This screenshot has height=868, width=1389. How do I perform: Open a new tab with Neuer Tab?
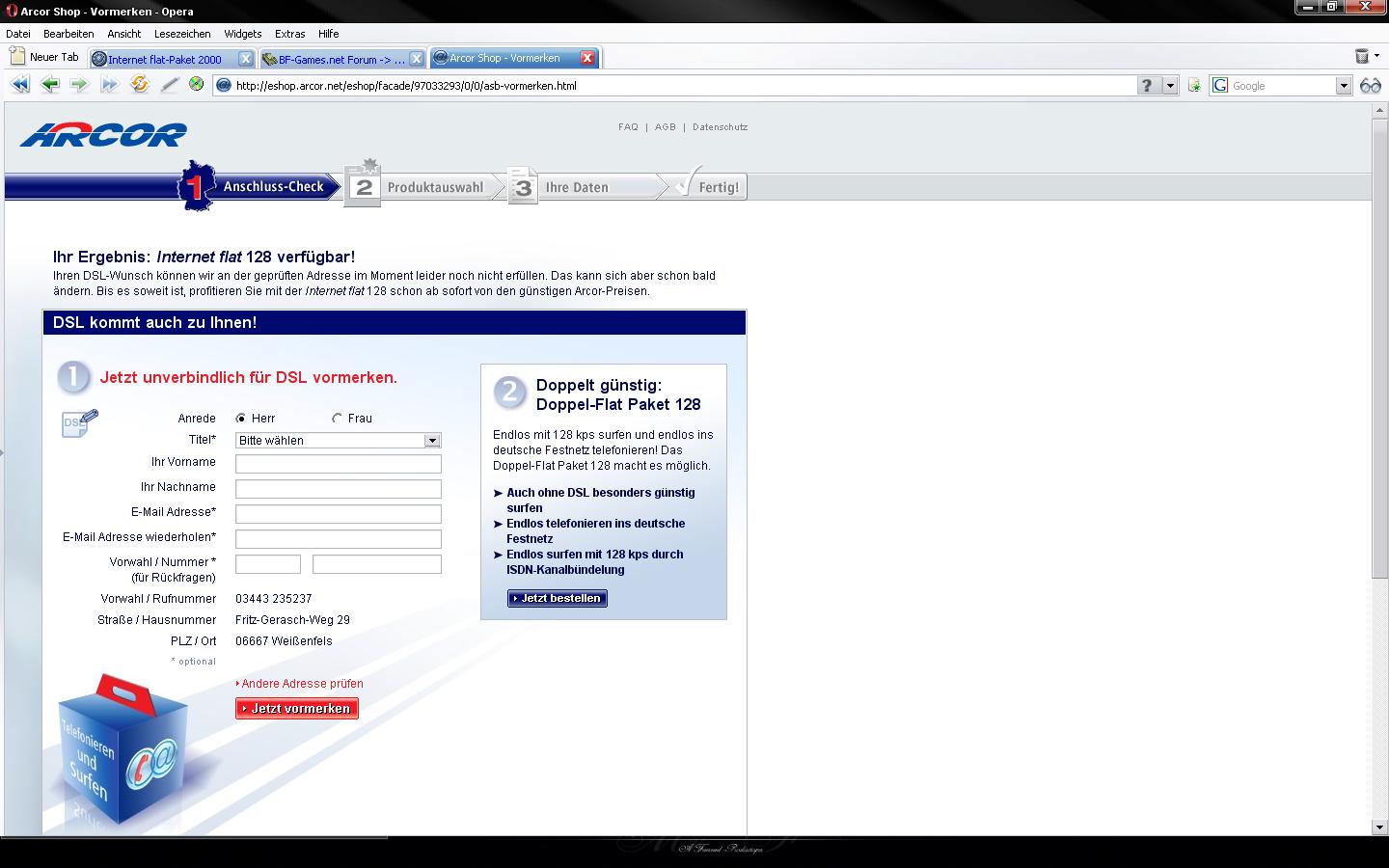point(44,57)
